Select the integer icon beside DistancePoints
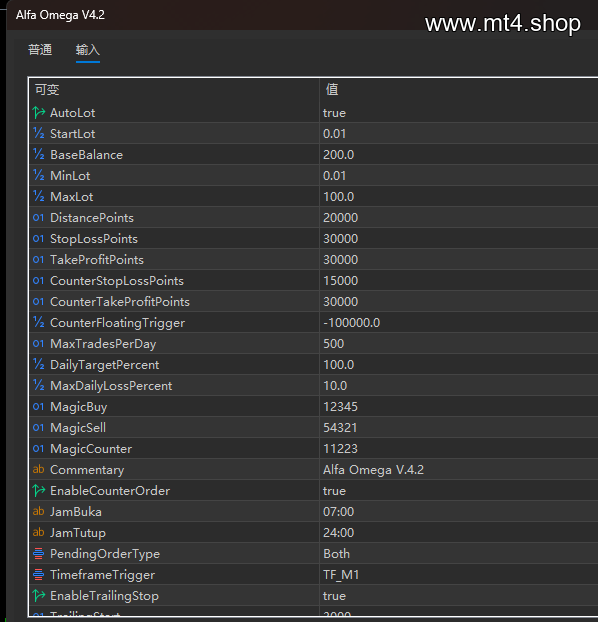Viewport: 598px width, 622px height. coord(38,217)
